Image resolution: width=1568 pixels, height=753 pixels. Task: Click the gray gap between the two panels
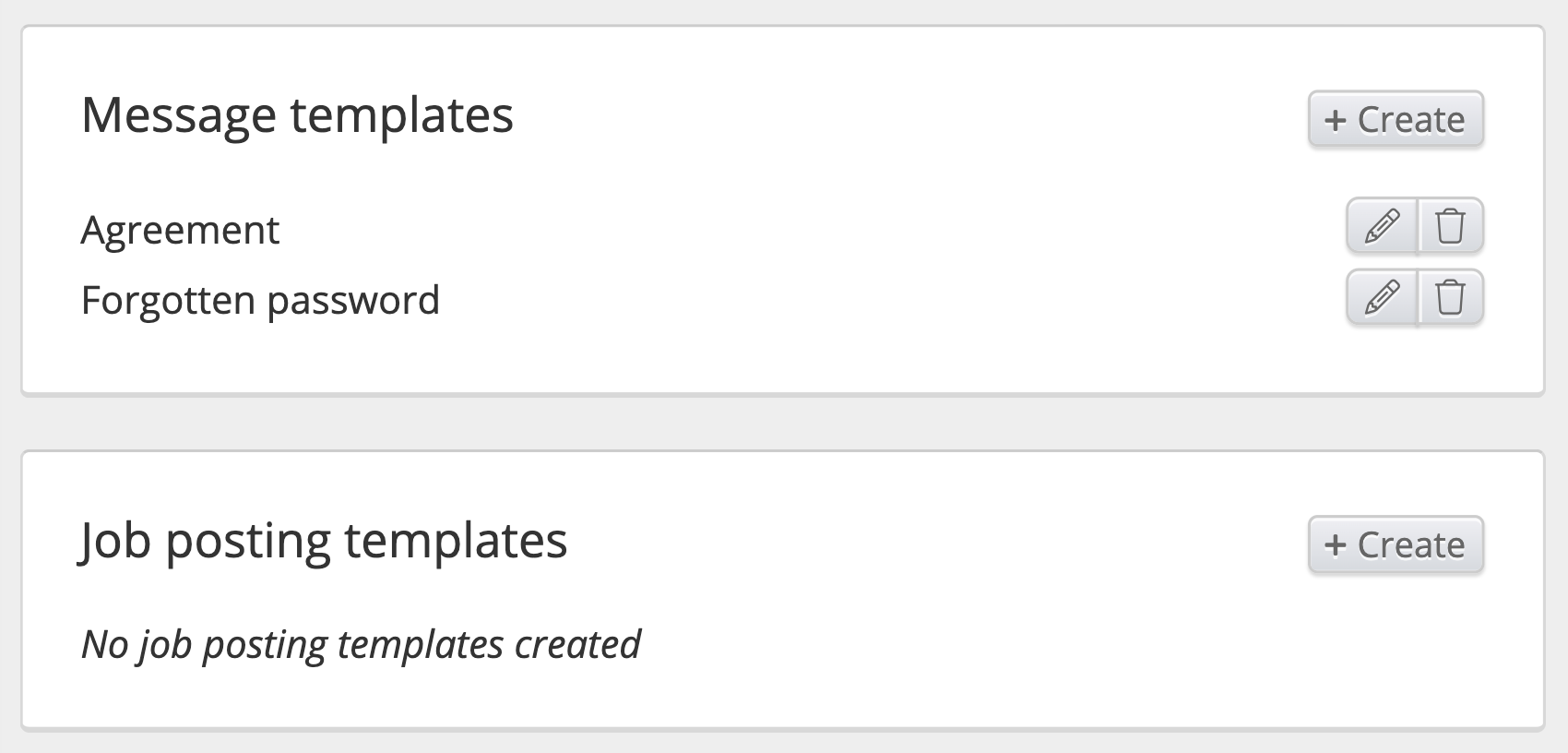coord(784,424)
